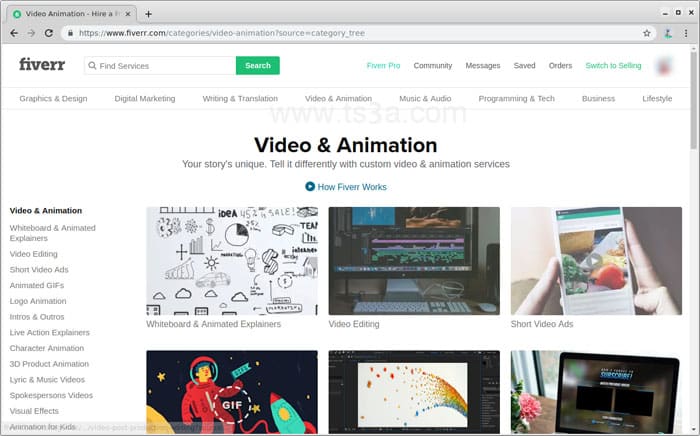Click the Fiverr logo
The height and width of the screenshot is (436, 700).
42,64
